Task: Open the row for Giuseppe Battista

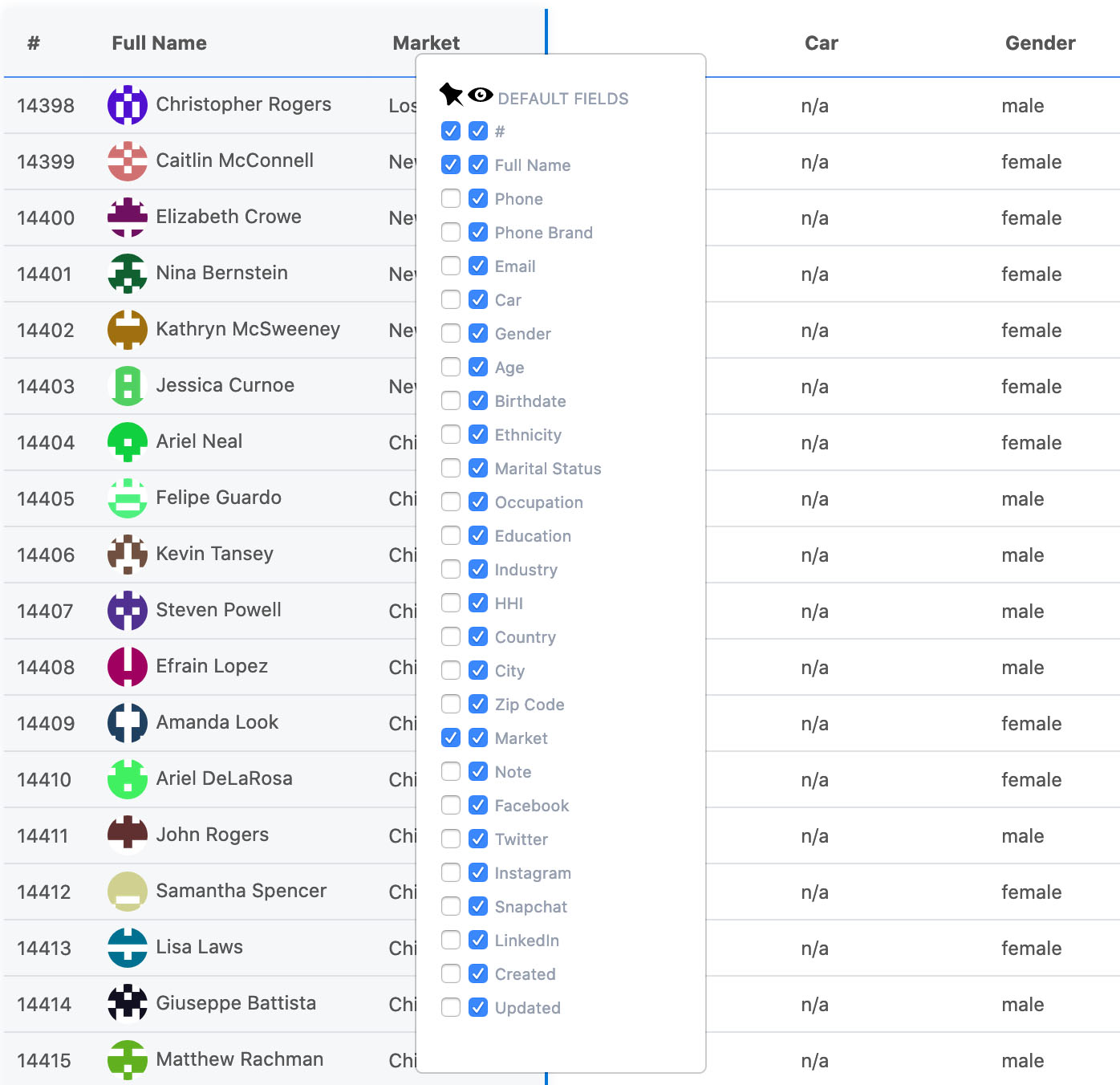Action: click(x=236, y=1003)
